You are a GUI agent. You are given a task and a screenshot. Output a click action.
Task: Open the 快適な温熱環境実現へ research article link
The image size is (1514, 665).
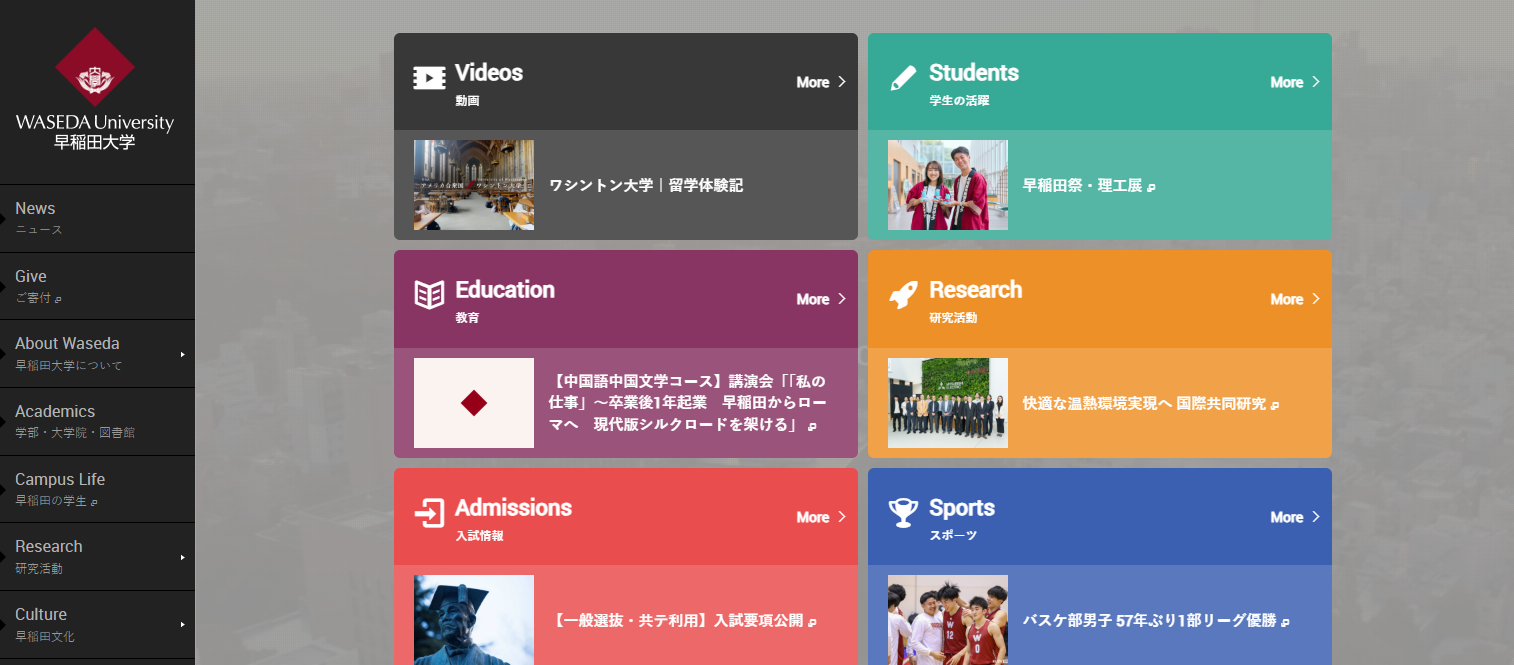click(x=1144, y=404)
